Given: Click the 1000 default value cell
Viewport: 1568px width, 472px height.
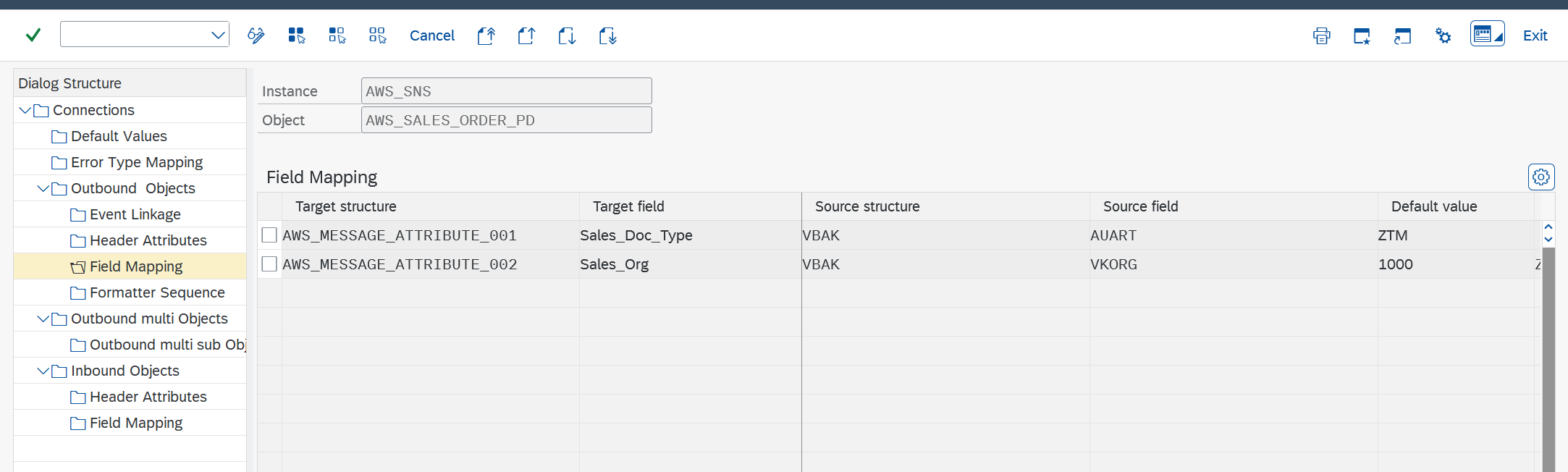Looking at the screenshot, I should tap(1456, 264).
